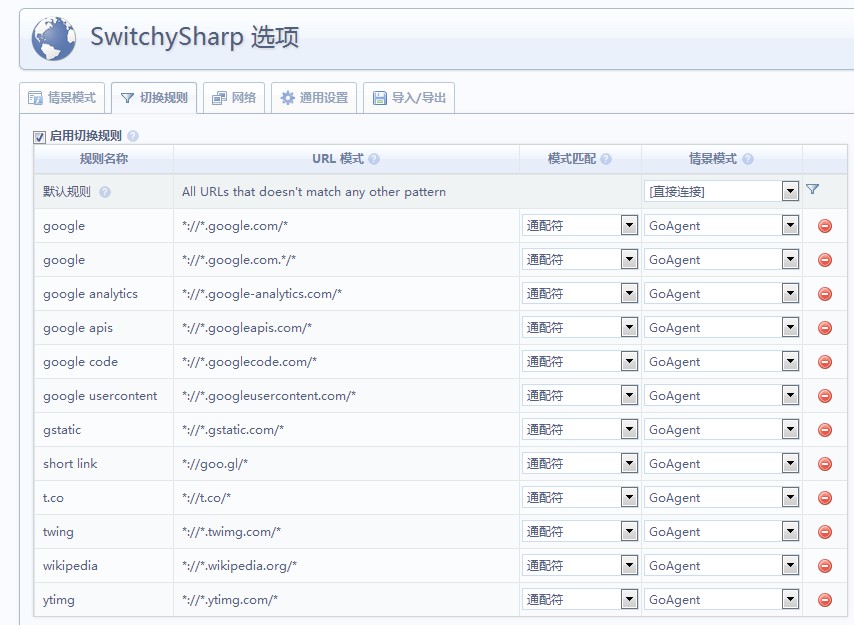Open GoAgent dropdown for *://*.google.com.*/* rule
Screen dimensions: 854x625
pyautogui.click(x=722, y=260)
